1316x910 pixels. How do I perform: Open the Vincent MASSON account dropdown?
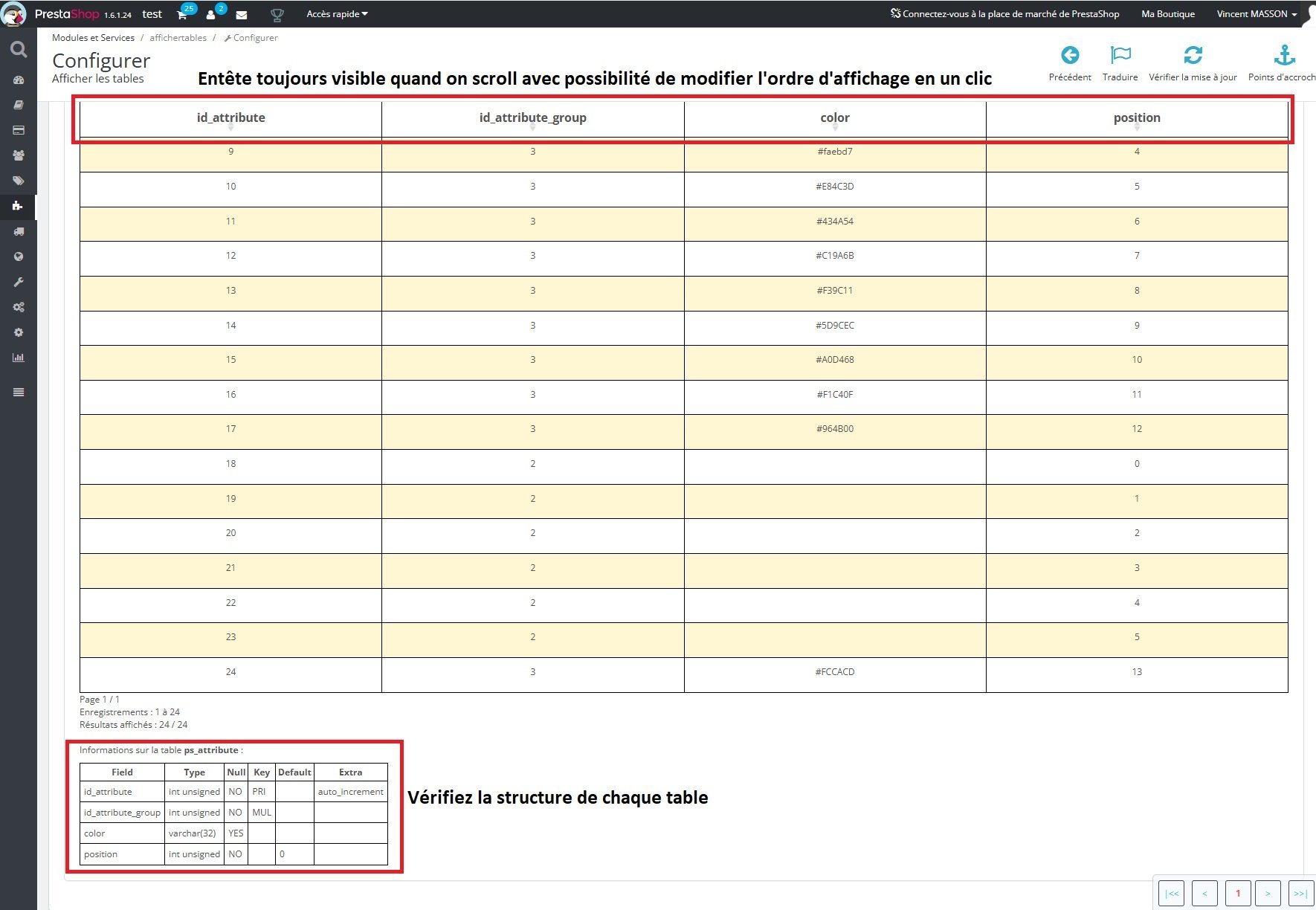[x=1257, y=14]
